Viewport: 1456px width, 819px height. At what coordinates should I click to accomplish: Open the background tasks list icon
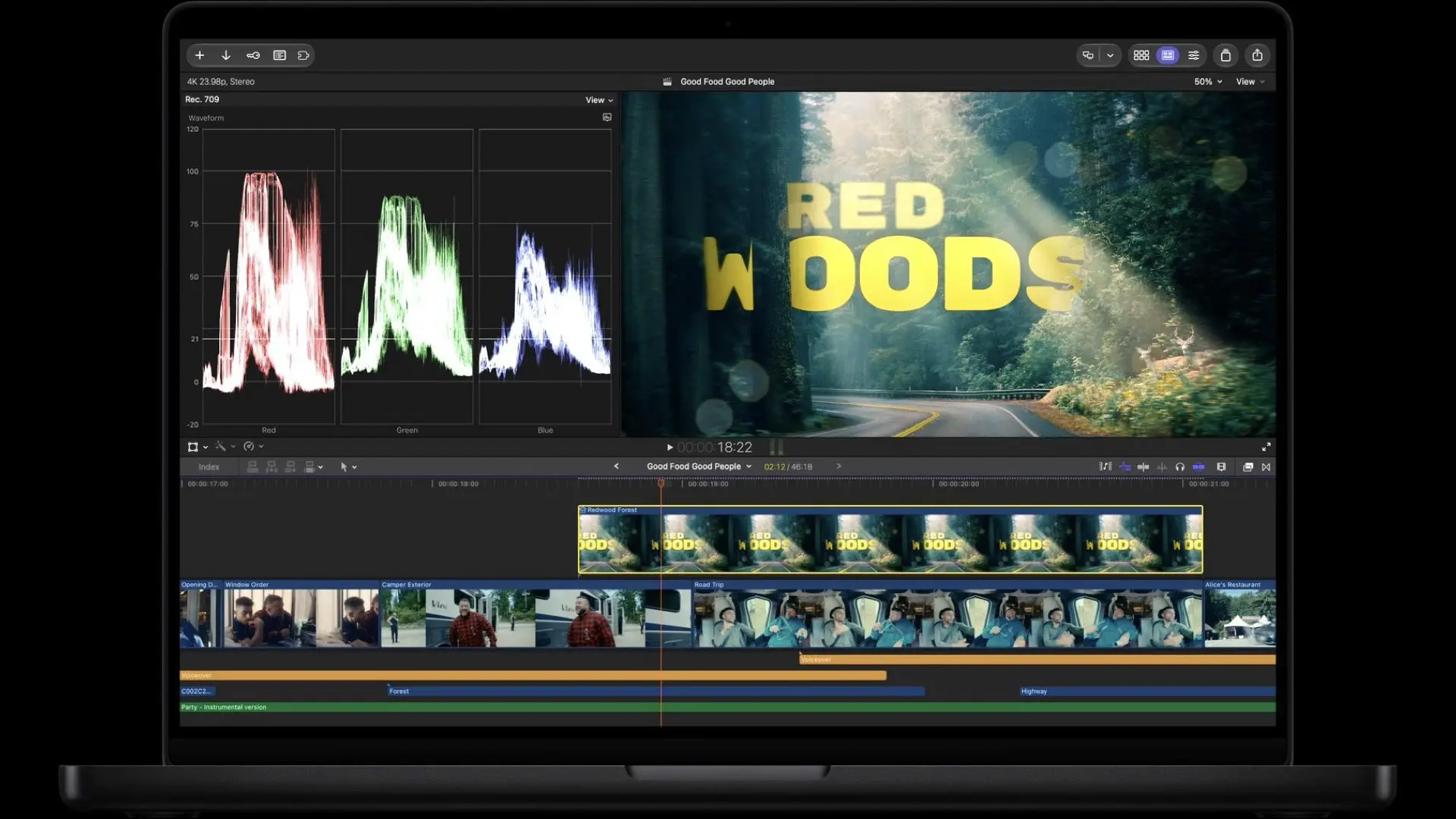coord(280,55)
